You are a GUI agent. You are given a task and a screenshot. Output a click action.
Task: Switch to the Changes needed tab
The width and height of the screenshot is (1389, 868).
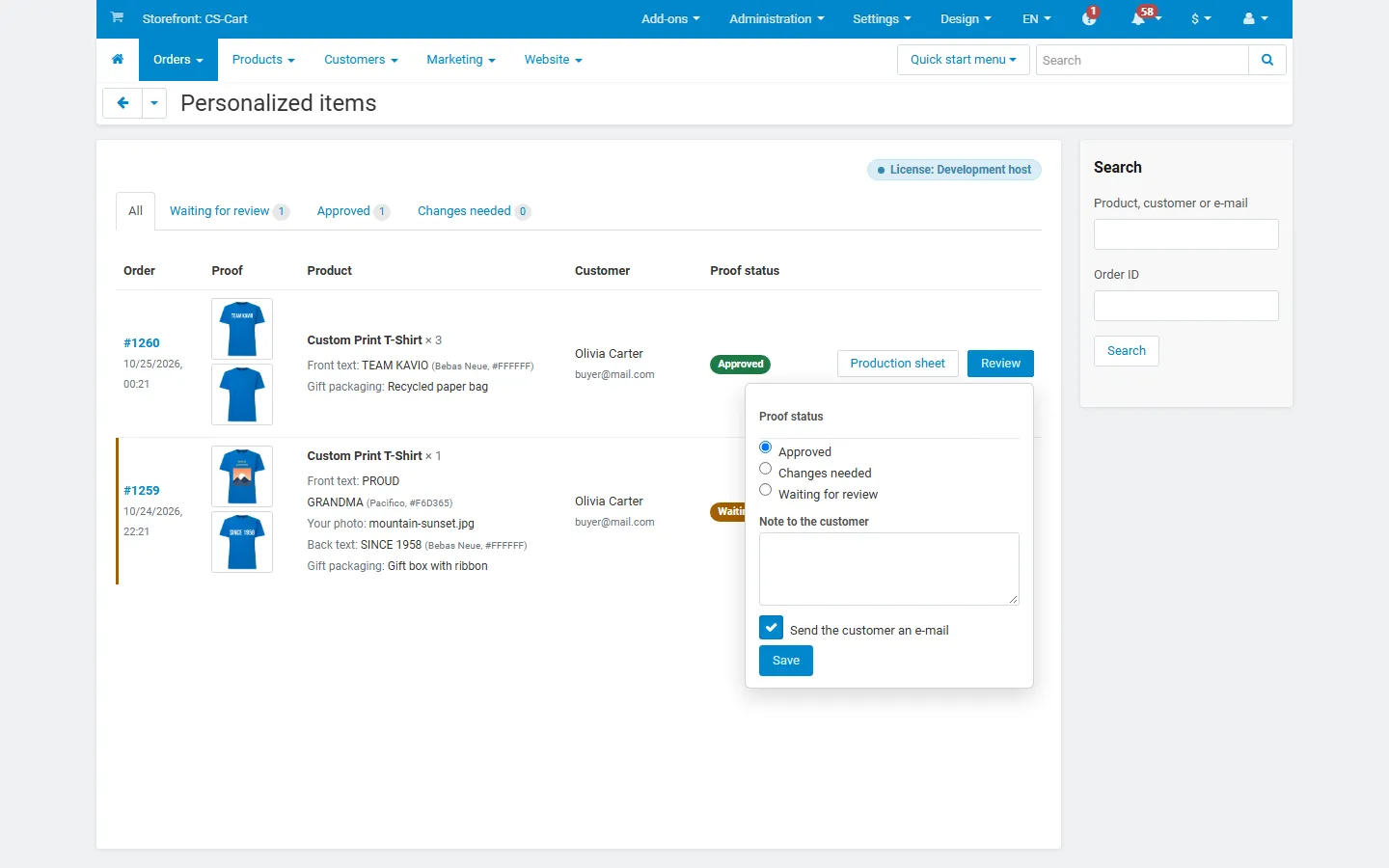coord(474,211)
